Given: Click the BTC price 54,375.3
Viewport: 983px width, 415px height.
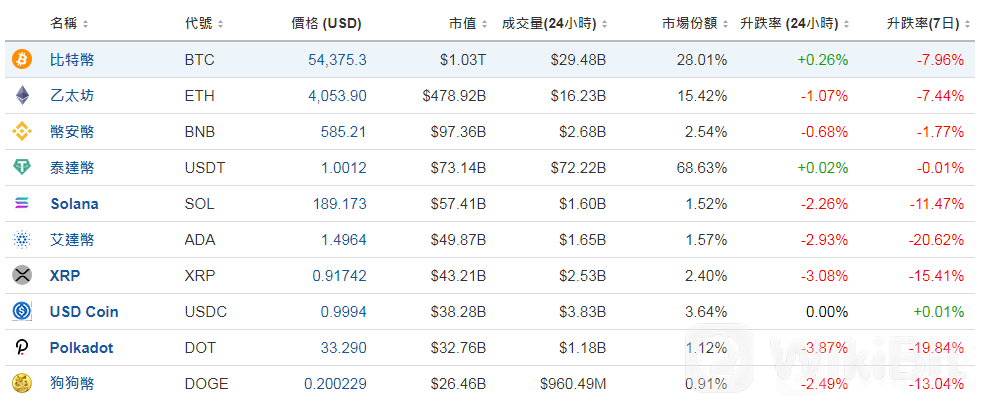Looking at the screenshot, I should [337, 60].
